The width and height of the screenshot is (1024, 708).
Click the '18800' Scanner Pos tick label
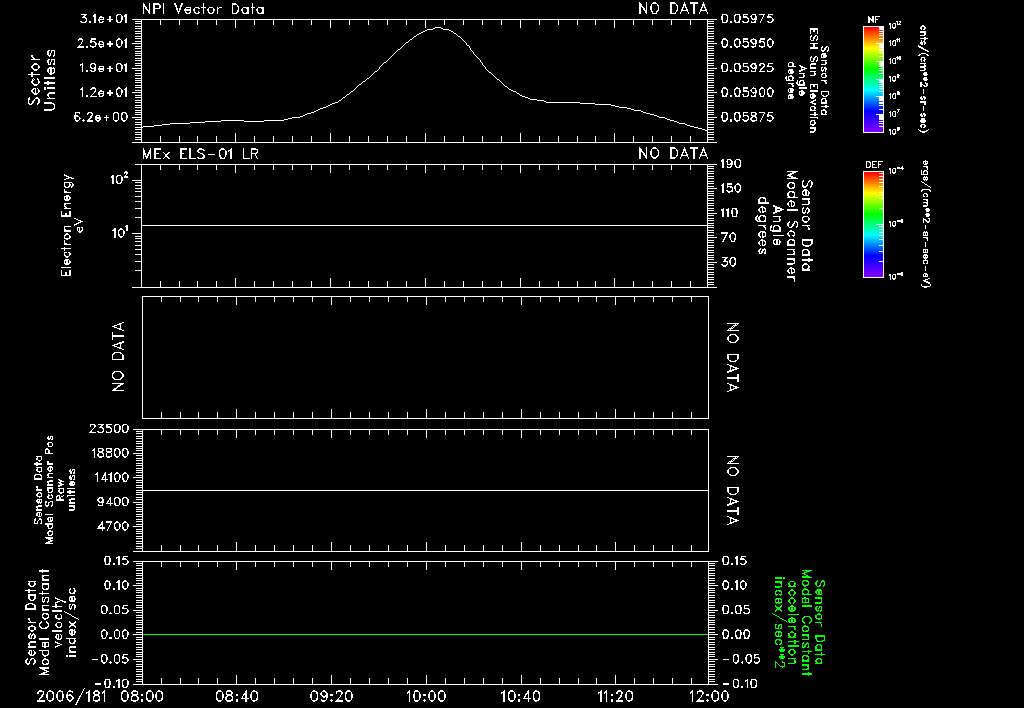[x=108, y=453]
